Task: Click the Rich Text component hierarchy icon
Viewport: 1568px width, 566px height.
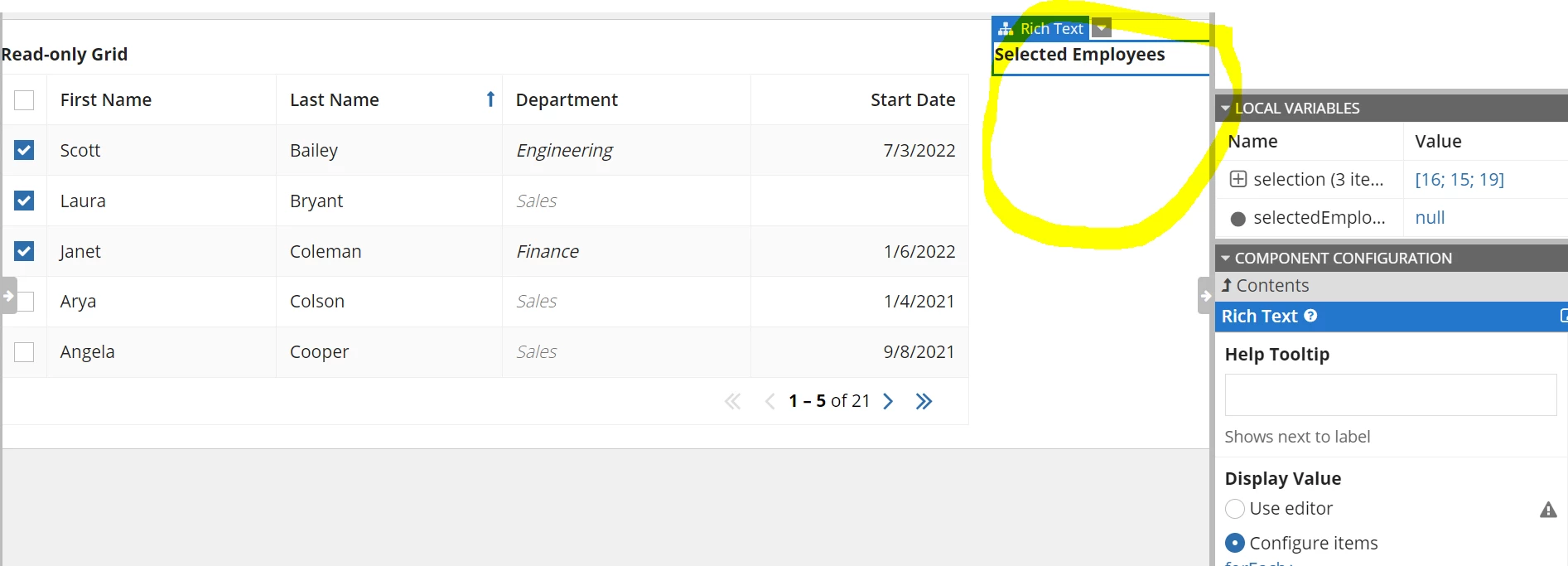Action: point(1006,29)
